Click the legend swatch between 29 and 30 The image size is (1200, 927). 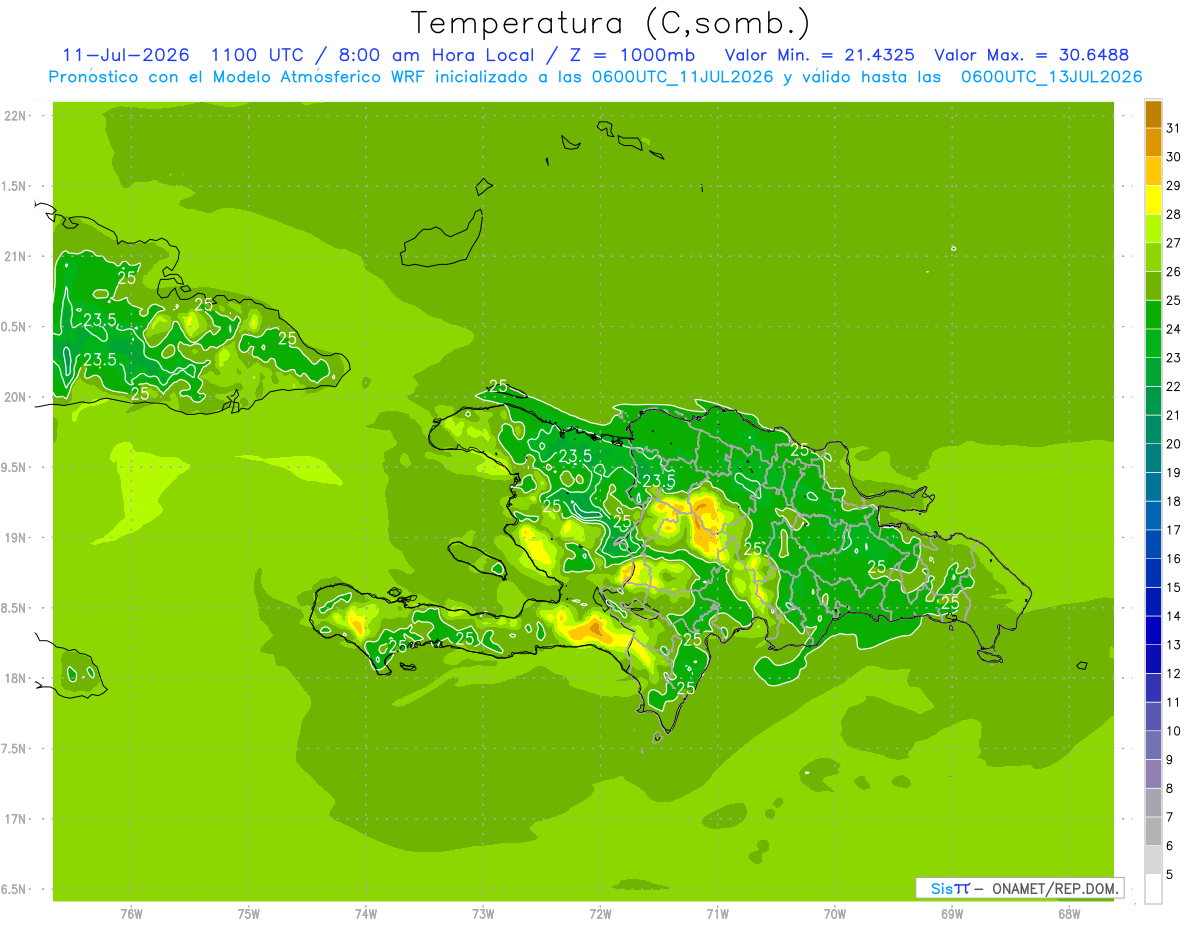pyautogui.click(x=1153, y=171)
